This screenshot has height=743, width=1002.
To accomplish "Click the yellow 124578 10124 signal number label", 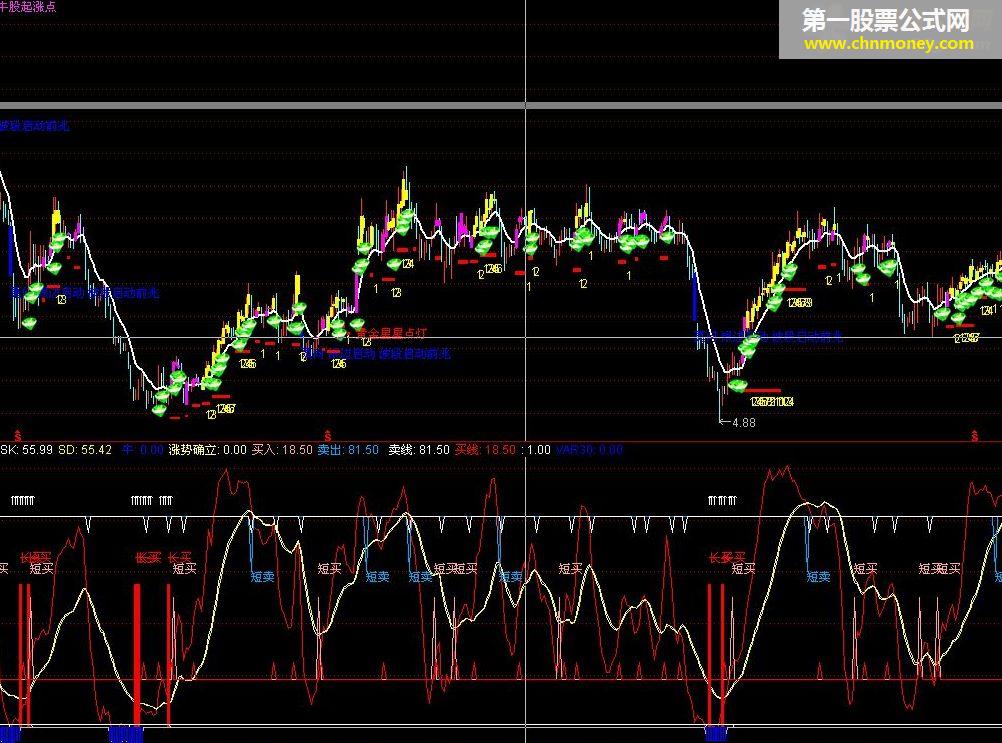I will pos(772,402).
